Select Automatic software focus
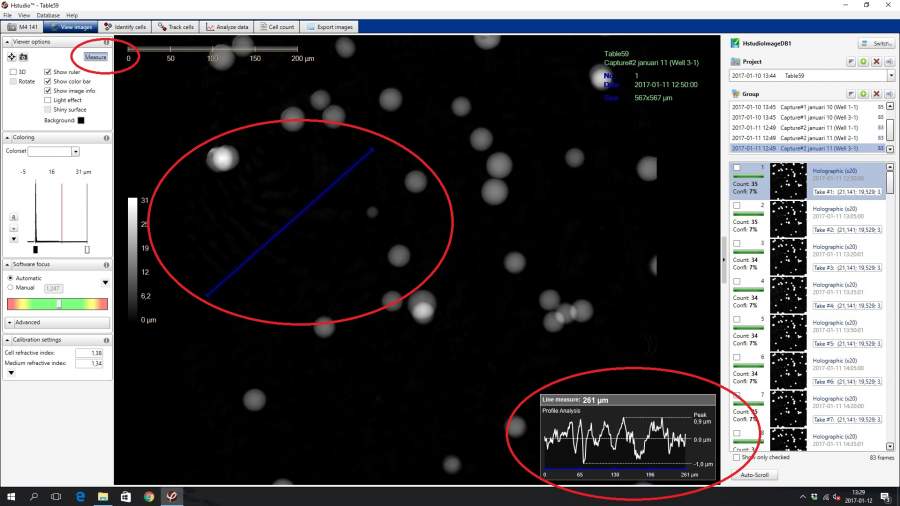This screenshot has height=506, width=900. [x=10, y=278]
